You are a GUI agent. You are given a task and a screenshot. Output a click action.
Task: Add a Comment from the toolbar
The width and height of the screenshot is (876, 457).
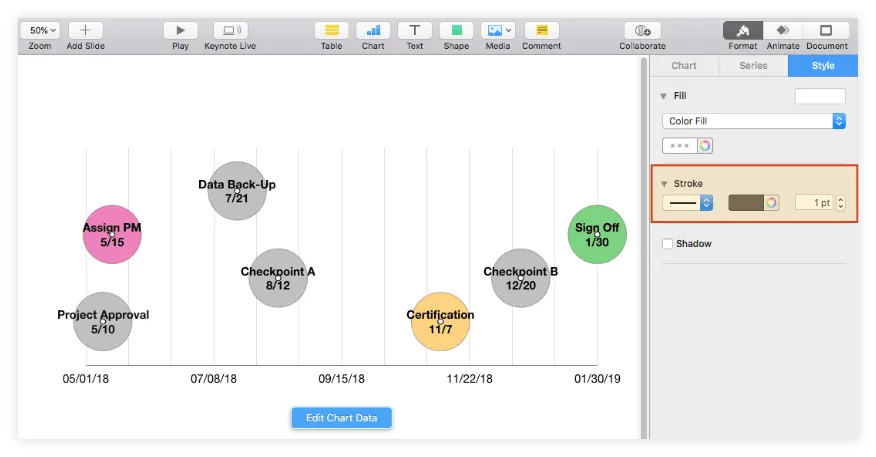pos(541,31)
